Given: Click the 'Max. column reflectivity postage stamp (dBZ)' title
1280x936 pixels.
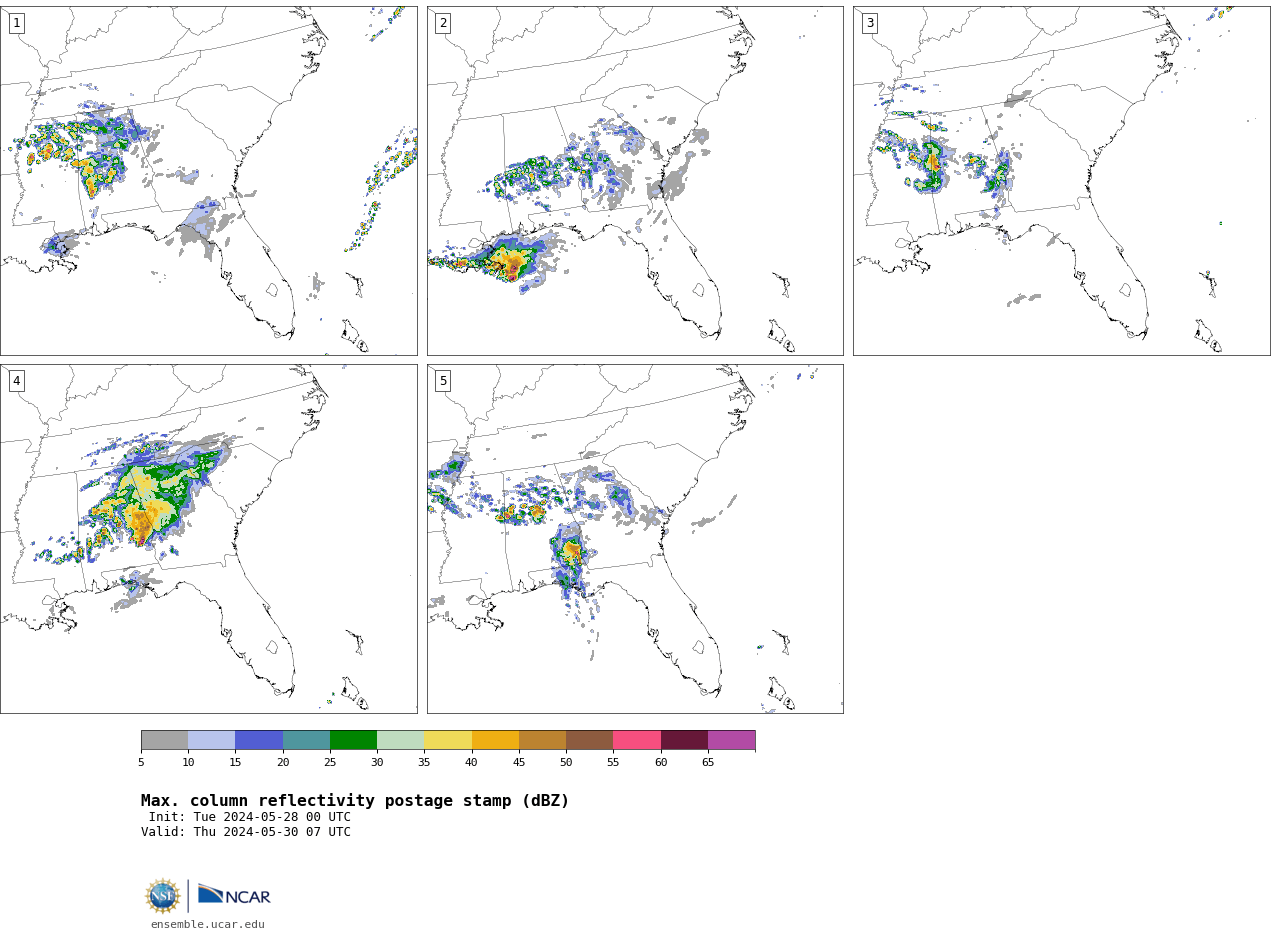Looking at the screenshot, I should pyautogui.click(x=355, y=801).
